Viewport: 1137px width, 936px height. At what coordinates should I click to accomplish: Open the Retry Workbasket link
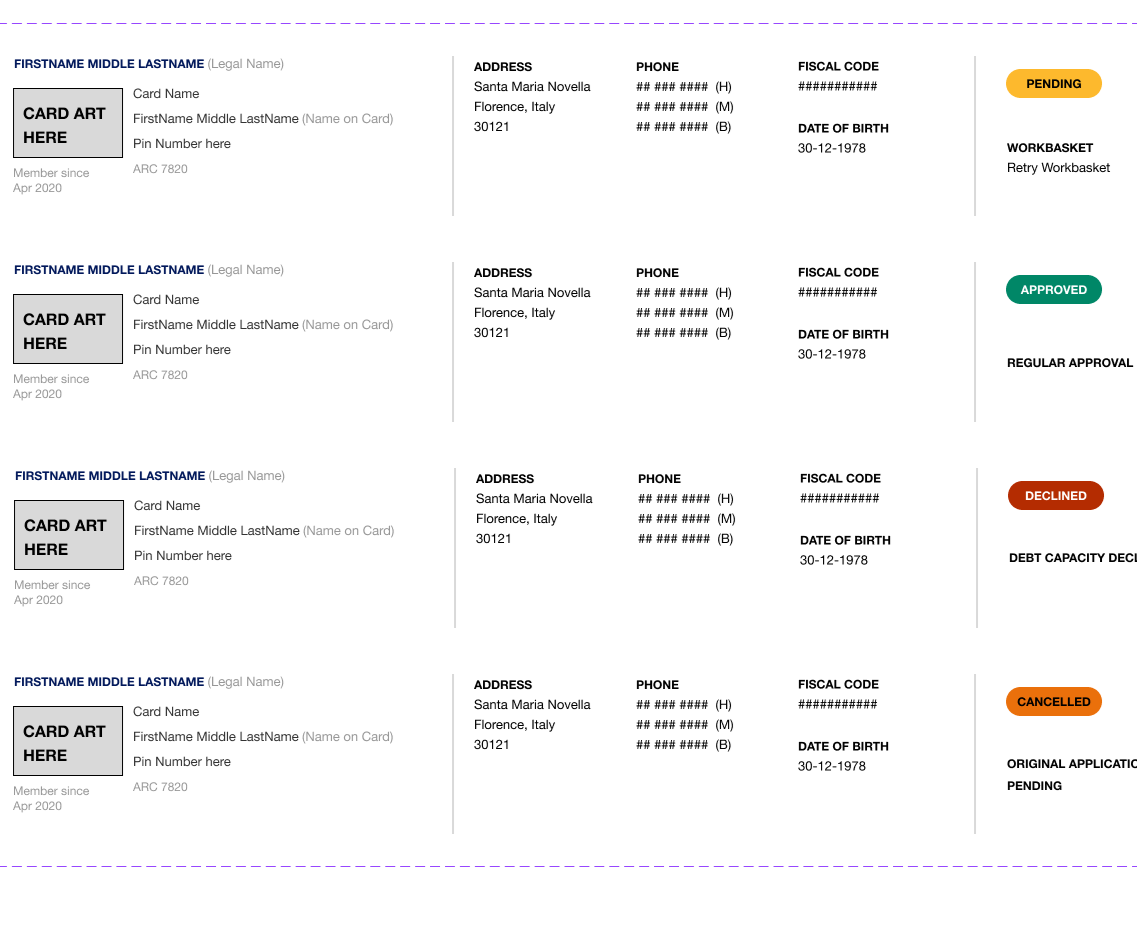click(1058, 167)
